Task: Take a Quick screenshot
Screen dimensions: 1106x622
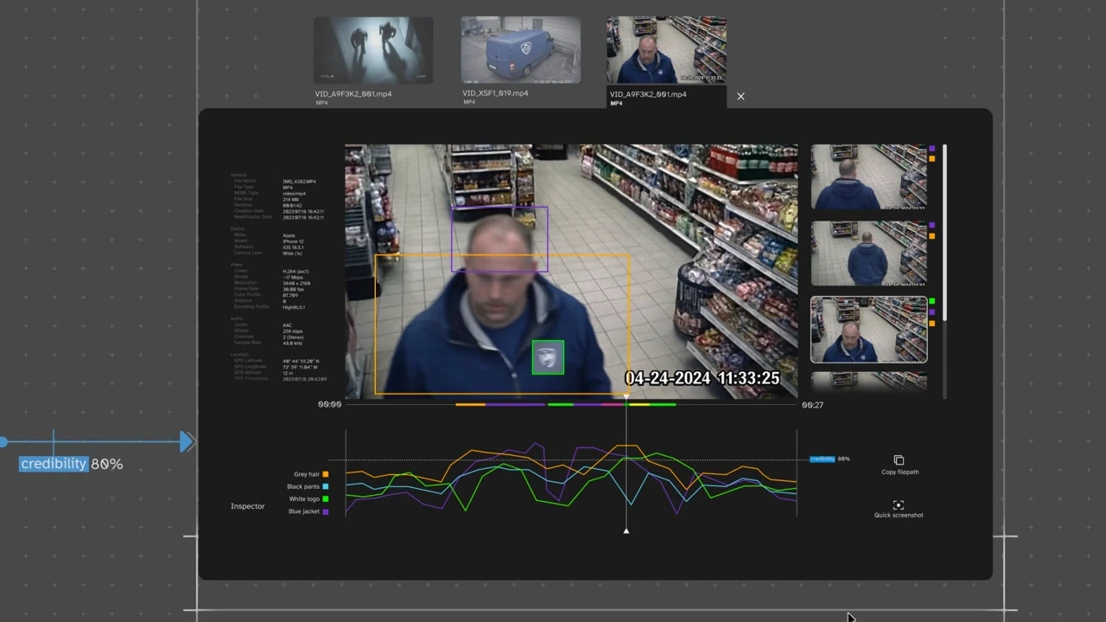Action: 898,505
